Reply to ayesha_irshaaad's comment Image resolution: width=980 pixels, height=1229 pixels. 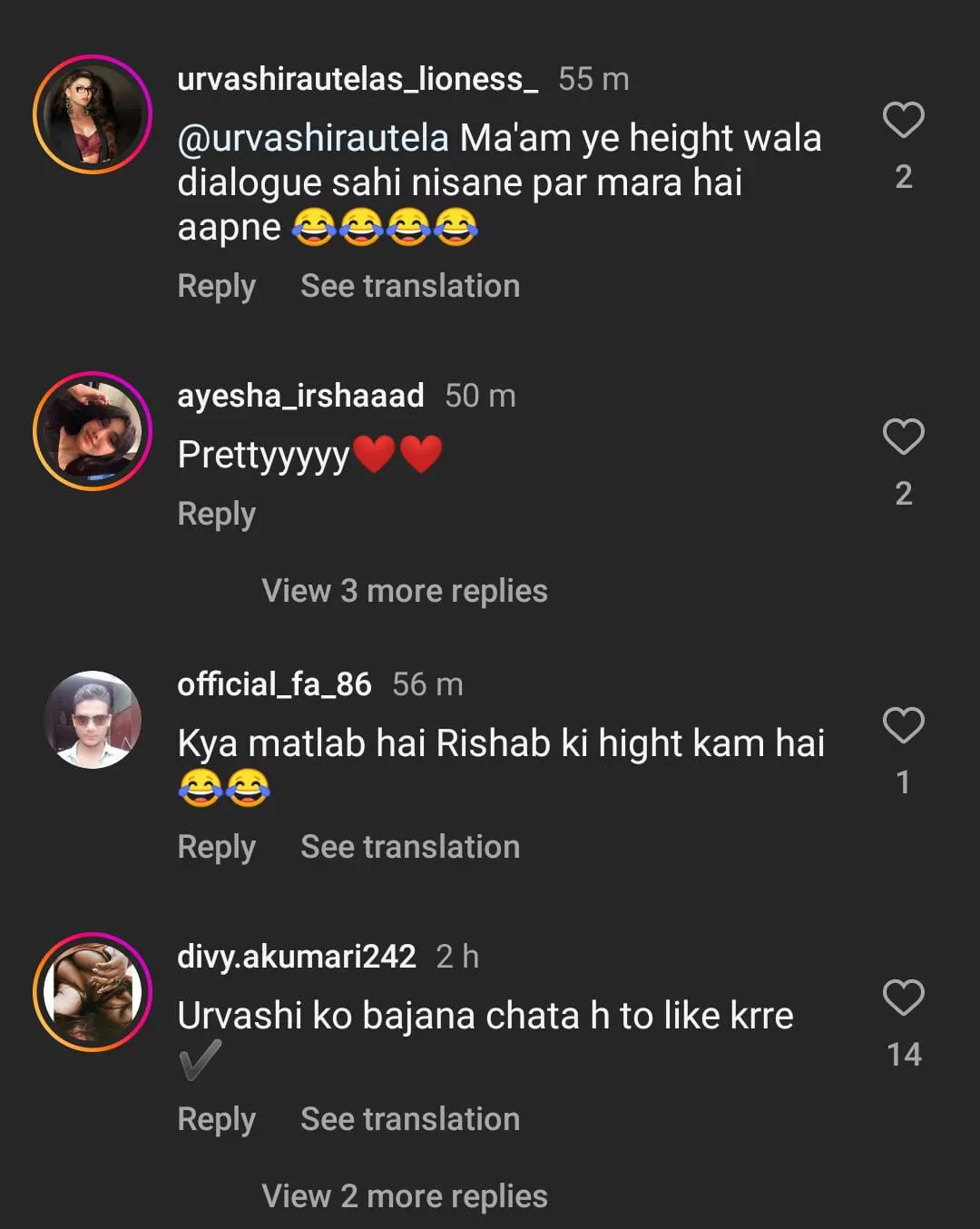click(216, 515)
